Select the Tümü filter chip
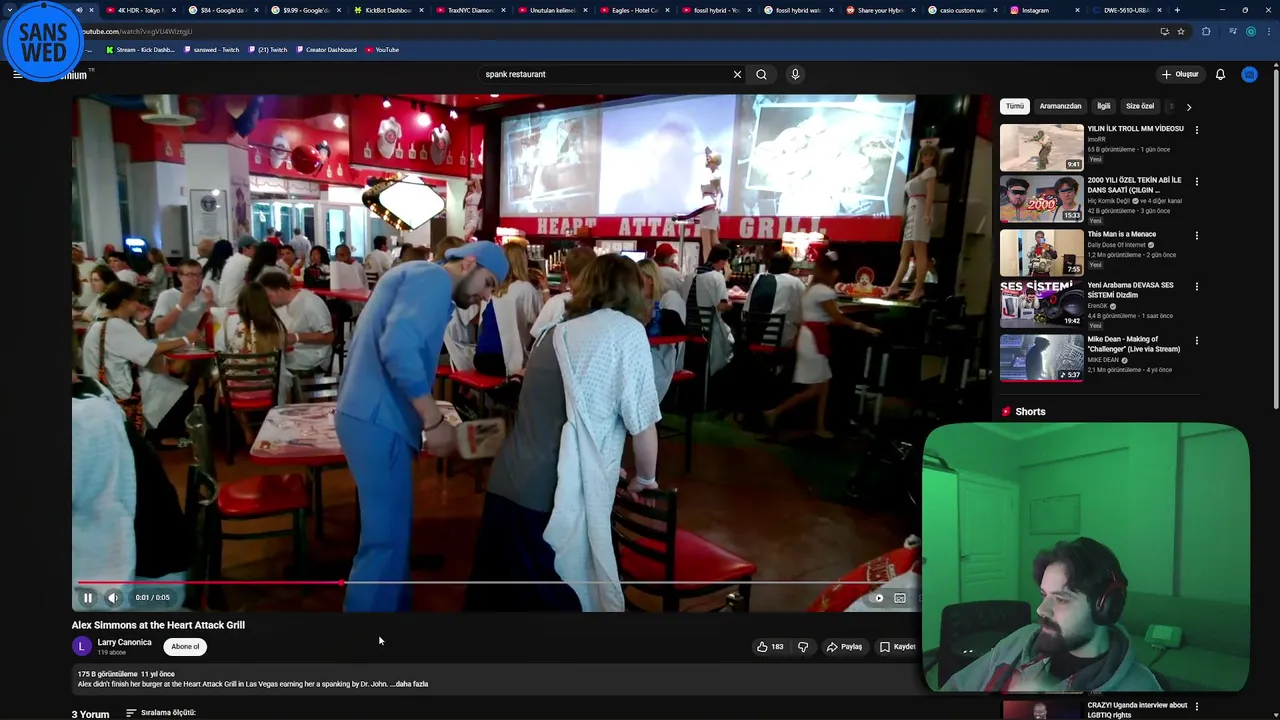Viewport: 1280px width, 720px height. coord(1015,106)
